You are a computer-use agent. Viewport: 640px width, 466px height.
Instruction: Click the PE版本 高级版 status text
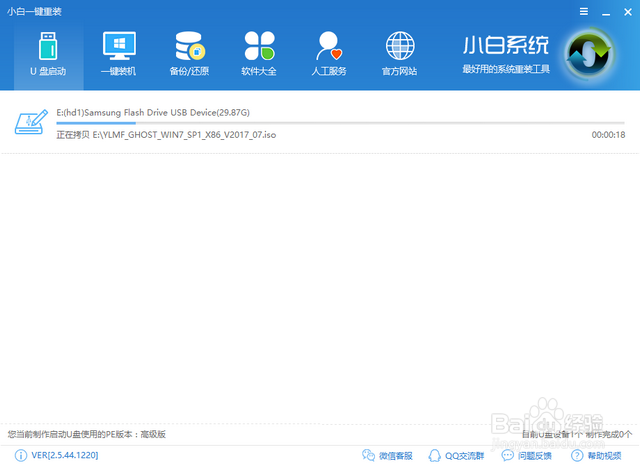[87, 434]
